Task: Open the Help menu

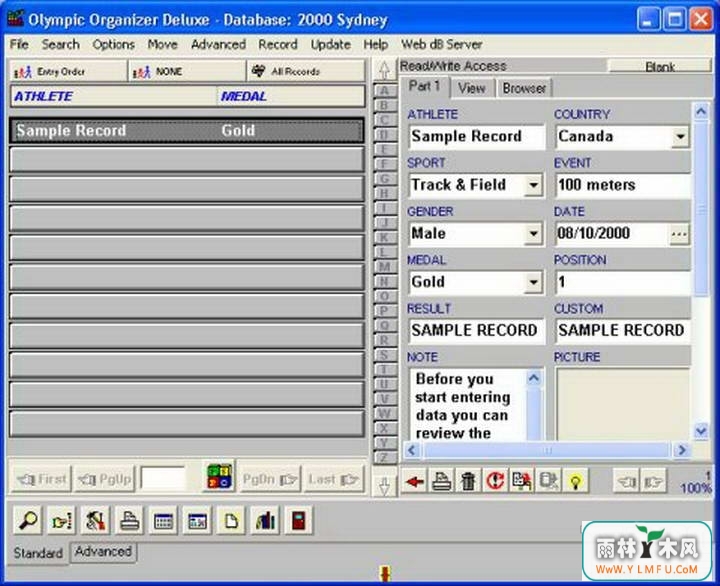Action: click(376, 45)
